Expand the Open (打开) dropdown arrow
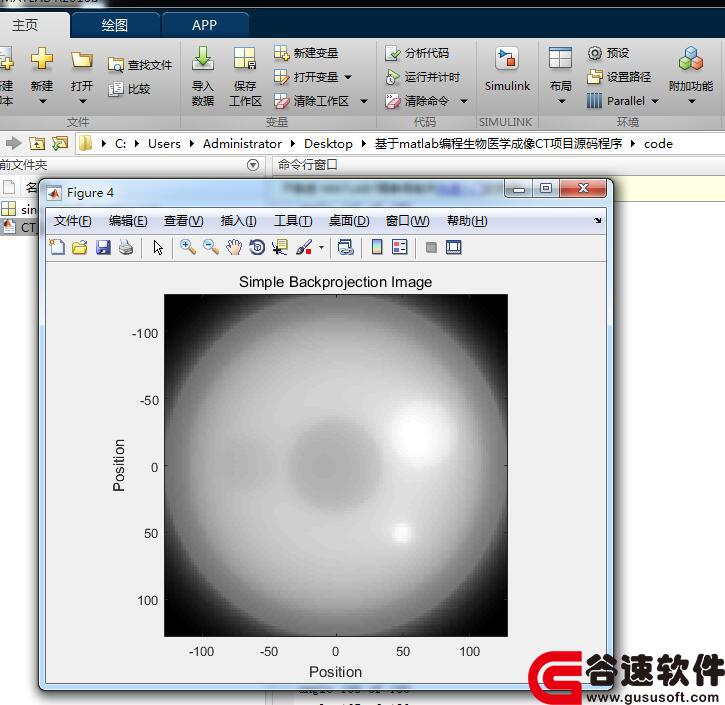The image size is (725, 705). pos(82,101)
